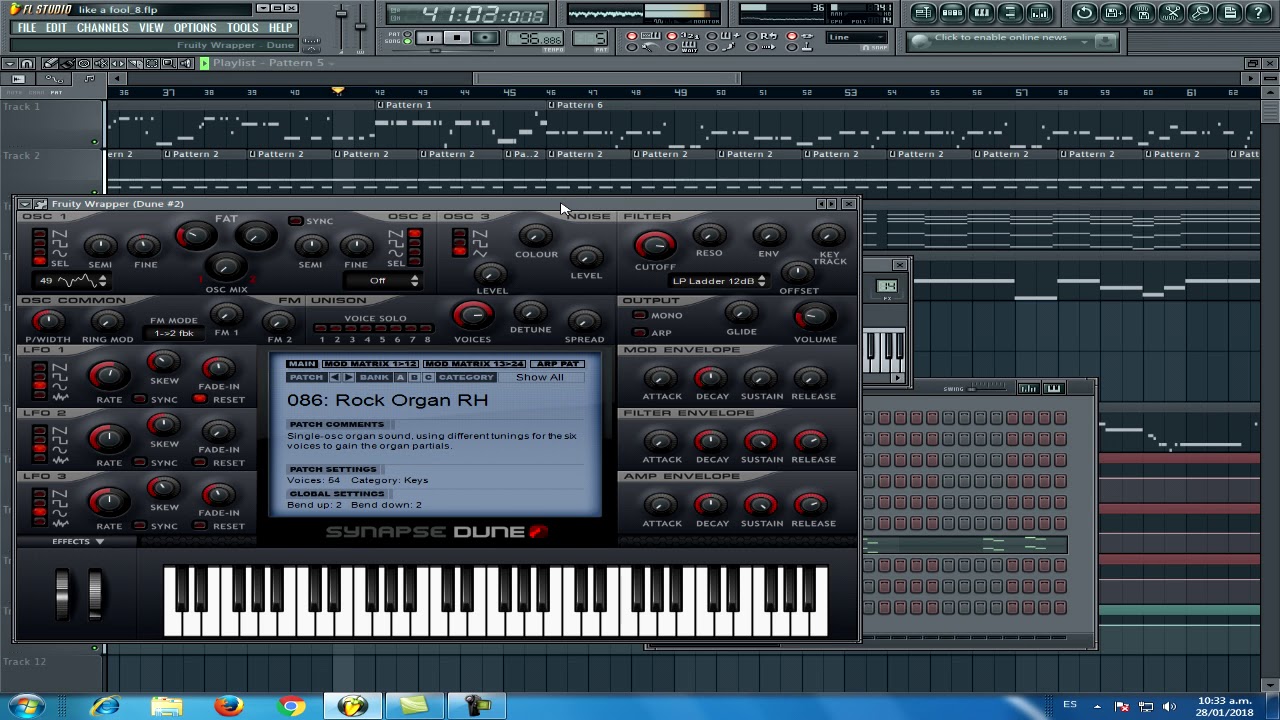This screenshot has height=720, width=1280.
Task: Click Google Chrome in Windows taskbar
Action: pos(291,706)
